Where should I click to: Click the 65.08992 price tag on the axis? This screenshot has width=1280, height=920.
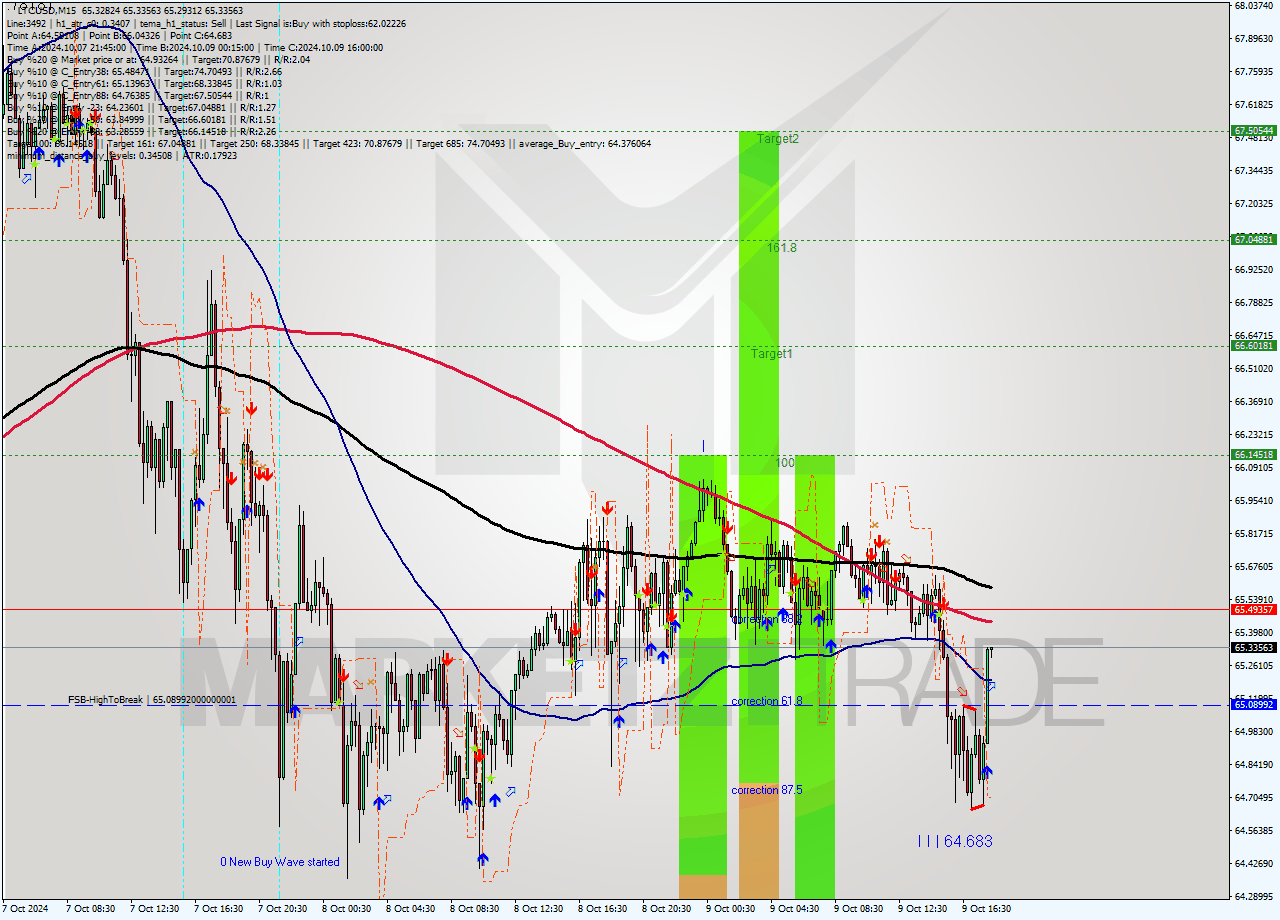click(x=1254, y=705)
